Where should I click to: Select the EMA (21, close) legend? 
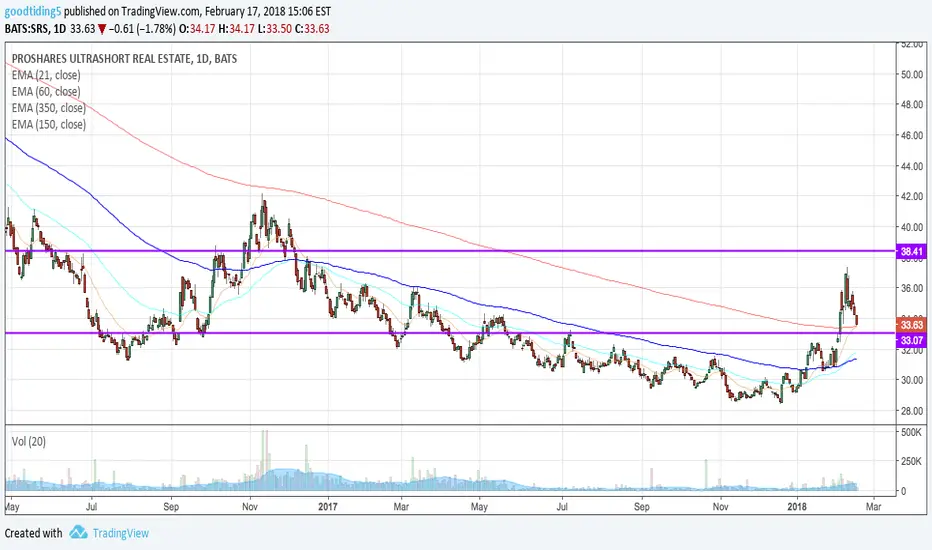click(46, 75)
